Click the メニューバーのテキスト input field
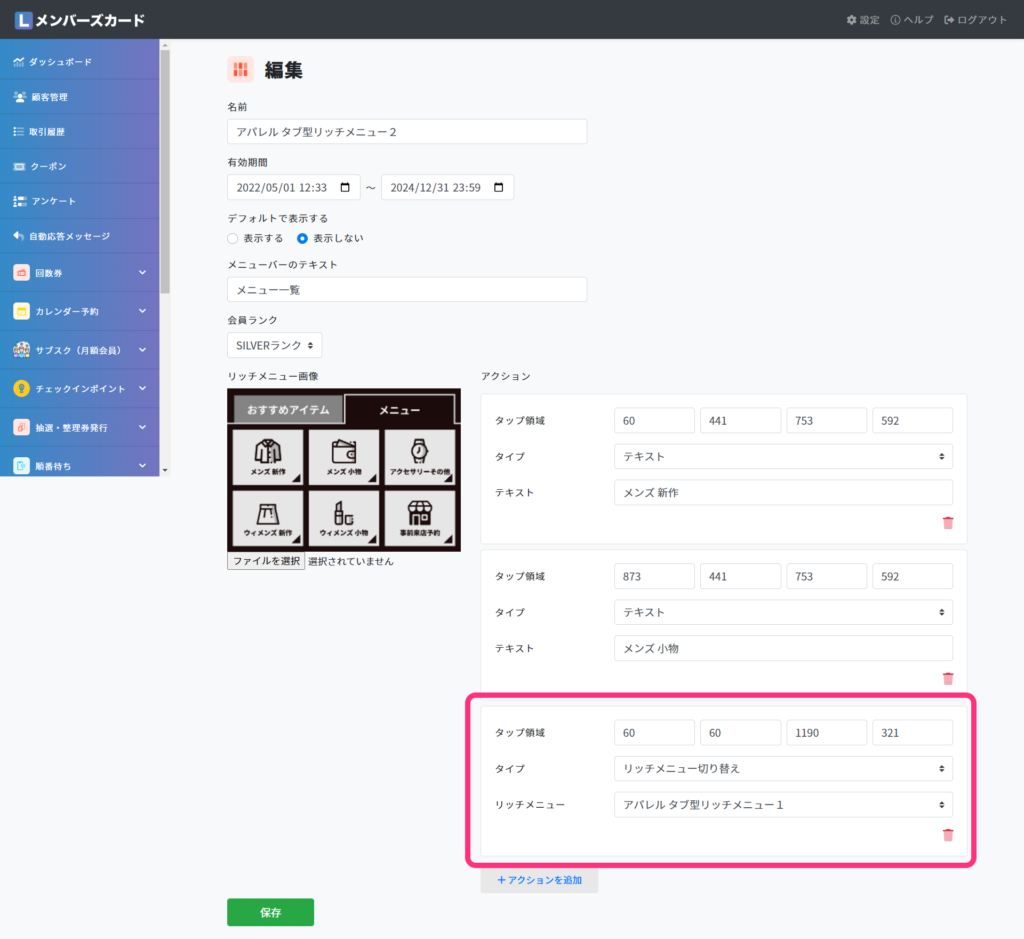This screenshot has height=939, width=1024. (406, 290)
